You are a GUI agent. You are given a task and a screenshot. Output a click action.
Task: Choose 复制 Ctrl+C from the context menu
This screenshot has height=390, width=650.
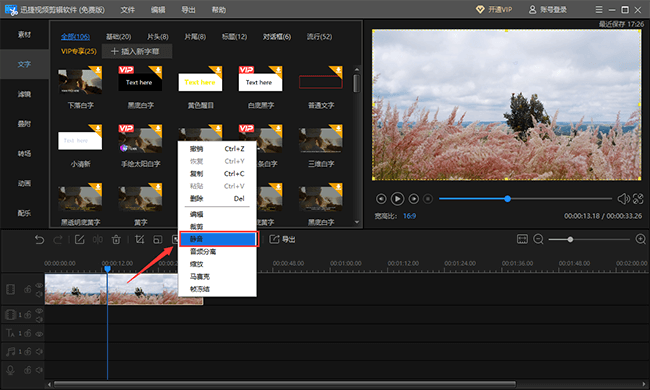coord(217,174)
